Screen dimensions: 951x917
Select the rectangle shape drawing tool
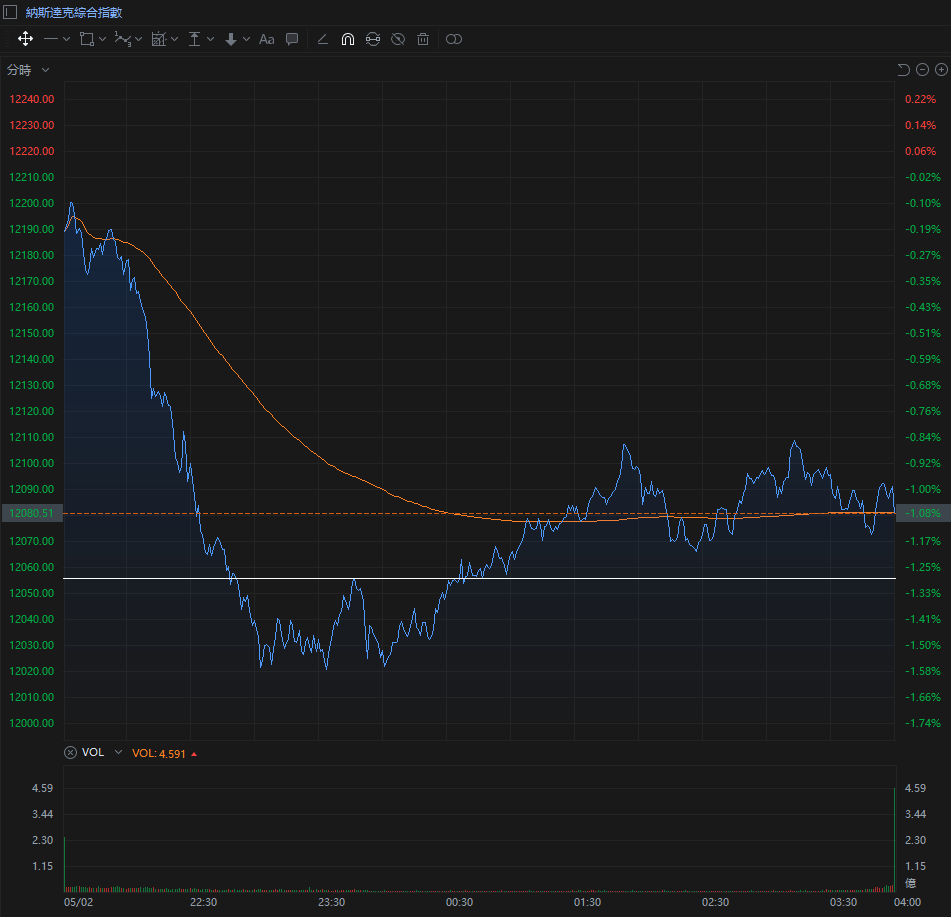(87, 39)
